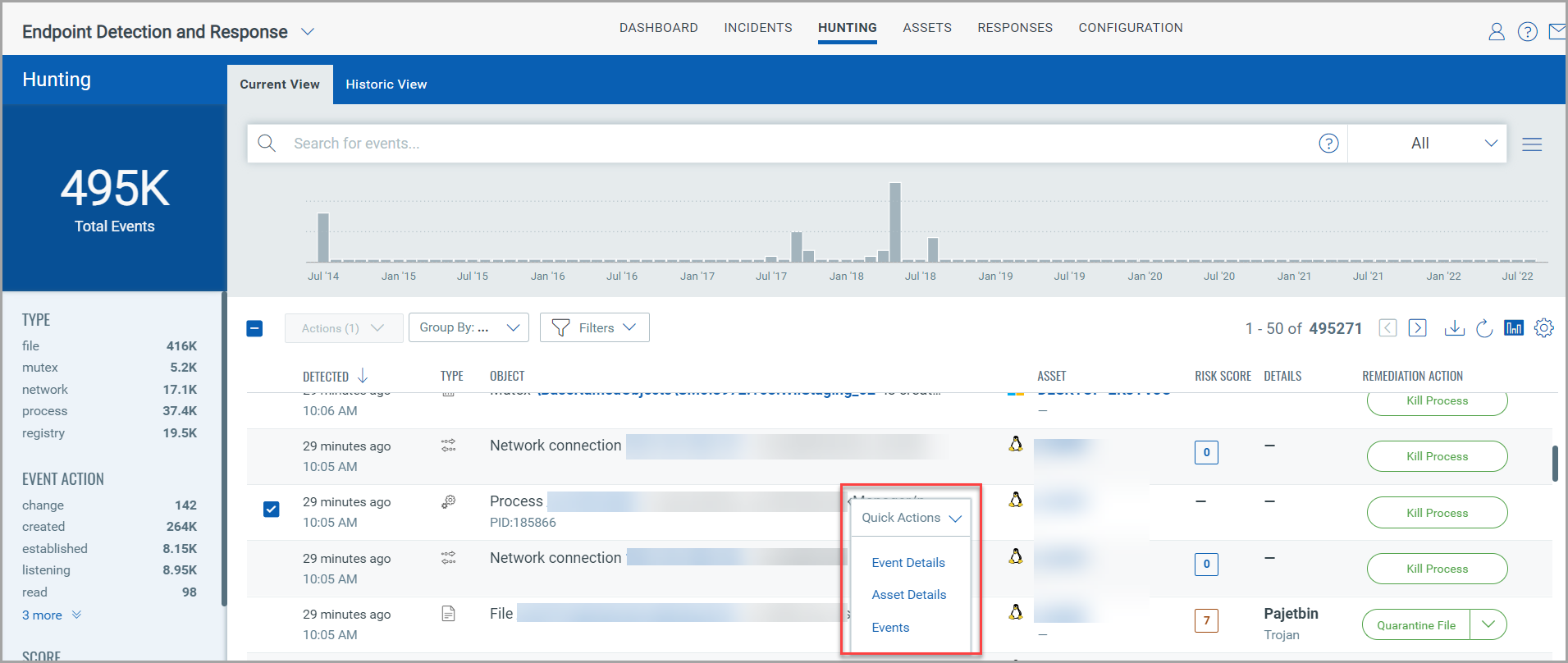1568x663 pixels.
Task: Open the top-right help icon
Action: click(x=1528, y=32)
